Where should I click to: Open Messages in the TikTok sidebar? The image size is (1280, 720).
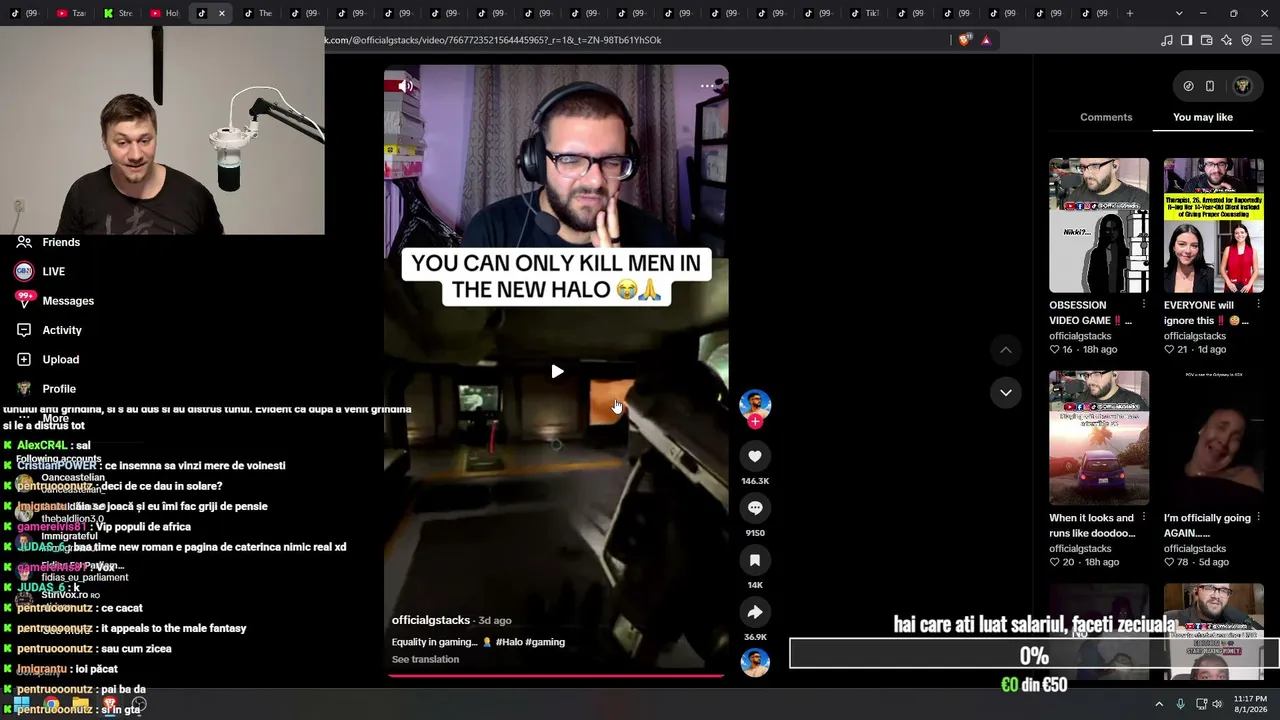point(54,301)
